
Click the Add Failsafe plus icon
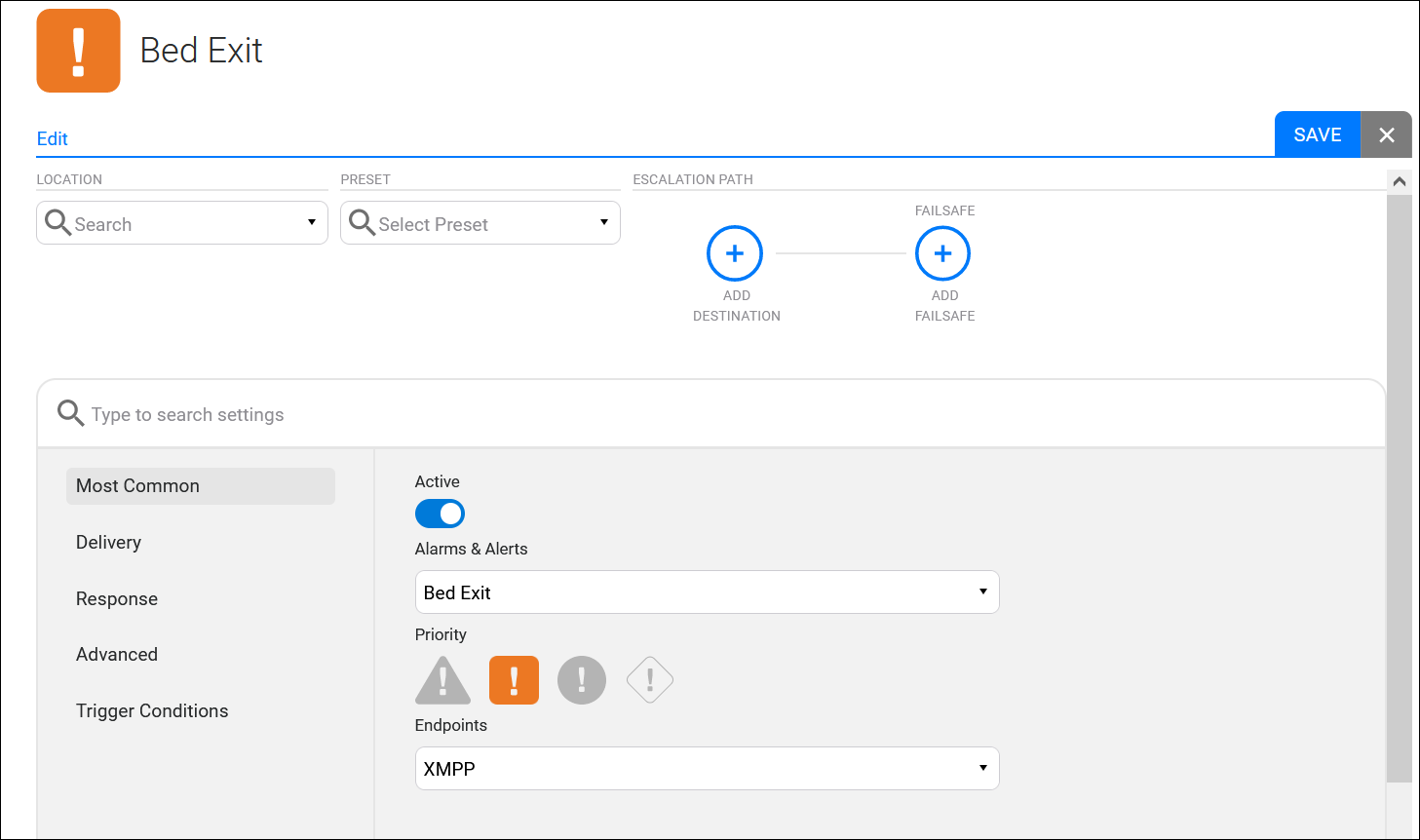tap(942, 253)
